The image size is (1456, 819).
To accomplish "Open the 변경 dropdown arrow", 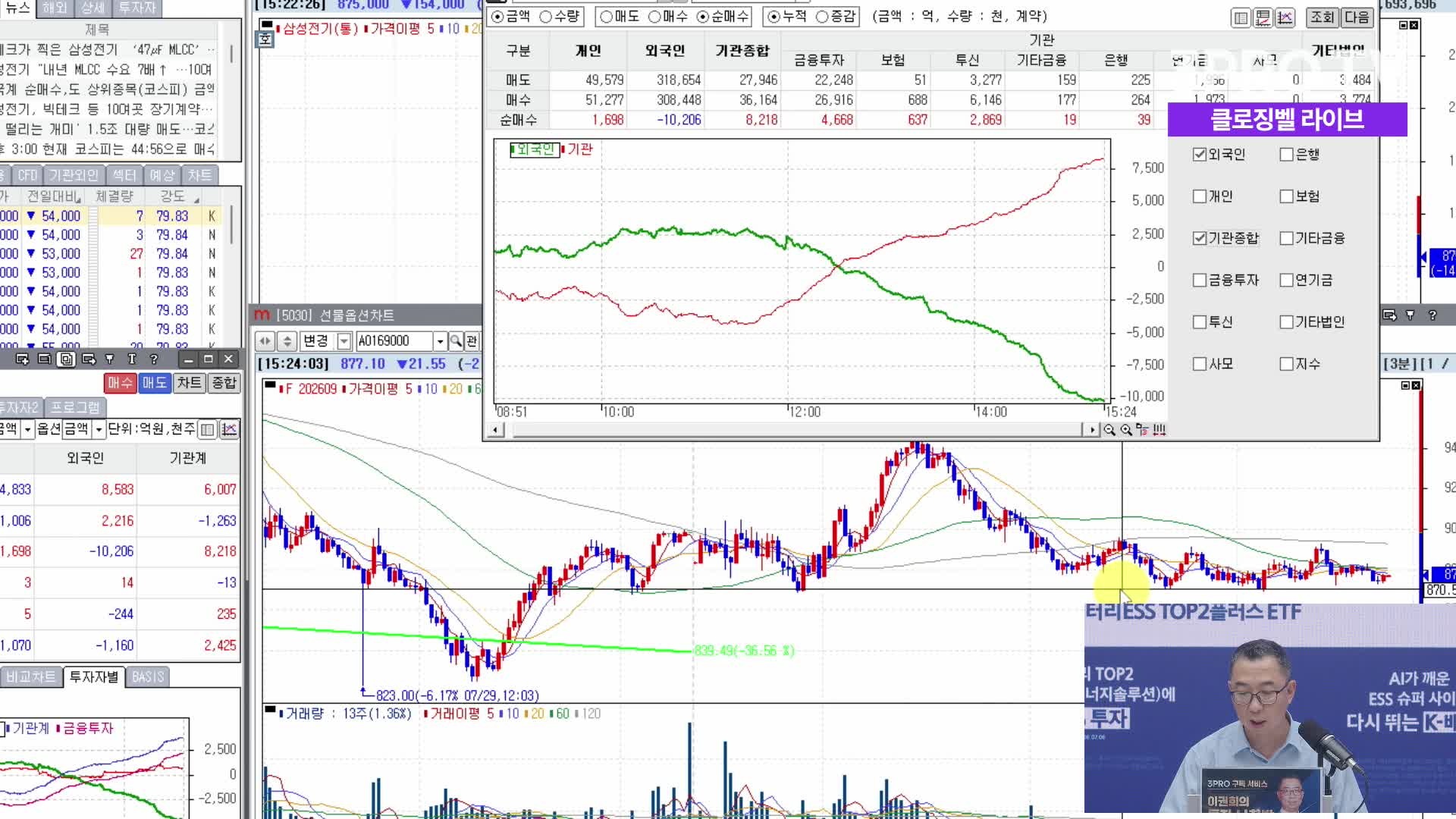I will click(x=344, y=341).
